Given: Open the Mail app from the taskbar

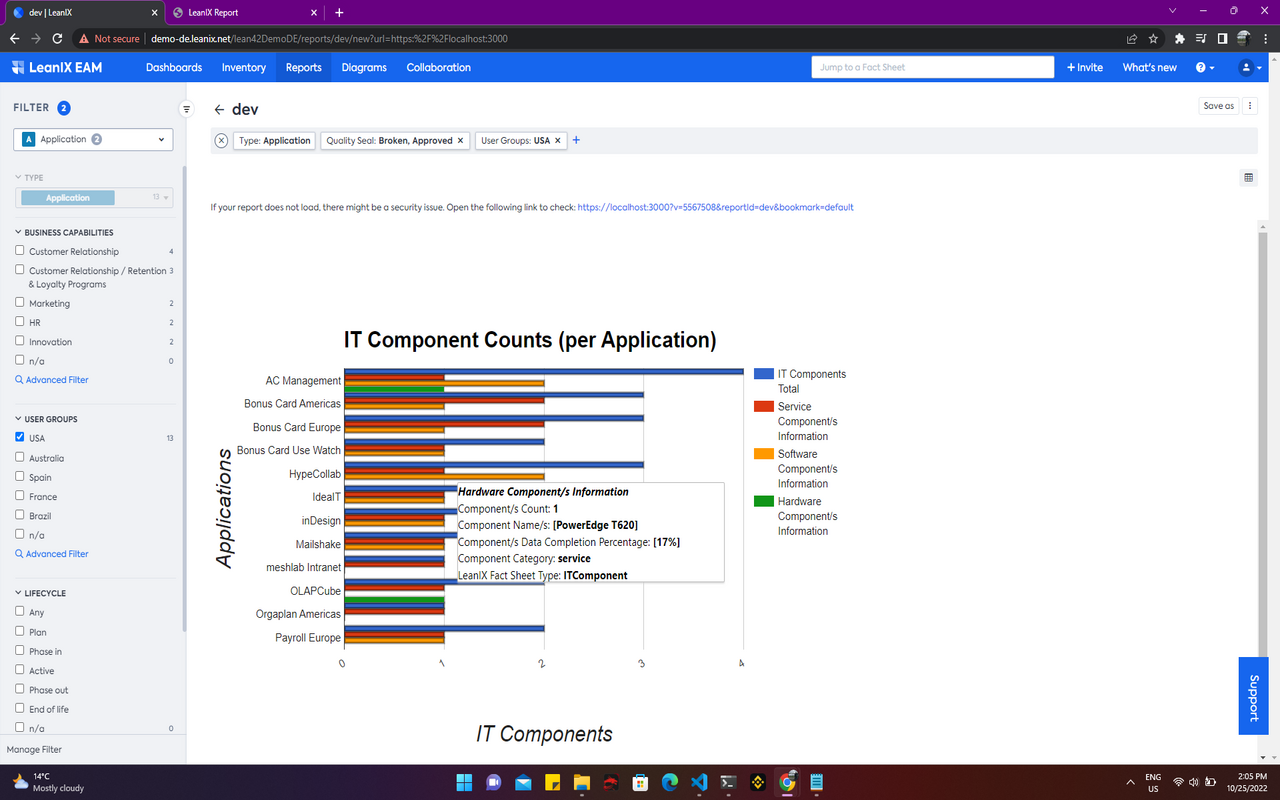Looking at the screenshot, I should pyautogui.click(x=523, y=782).
